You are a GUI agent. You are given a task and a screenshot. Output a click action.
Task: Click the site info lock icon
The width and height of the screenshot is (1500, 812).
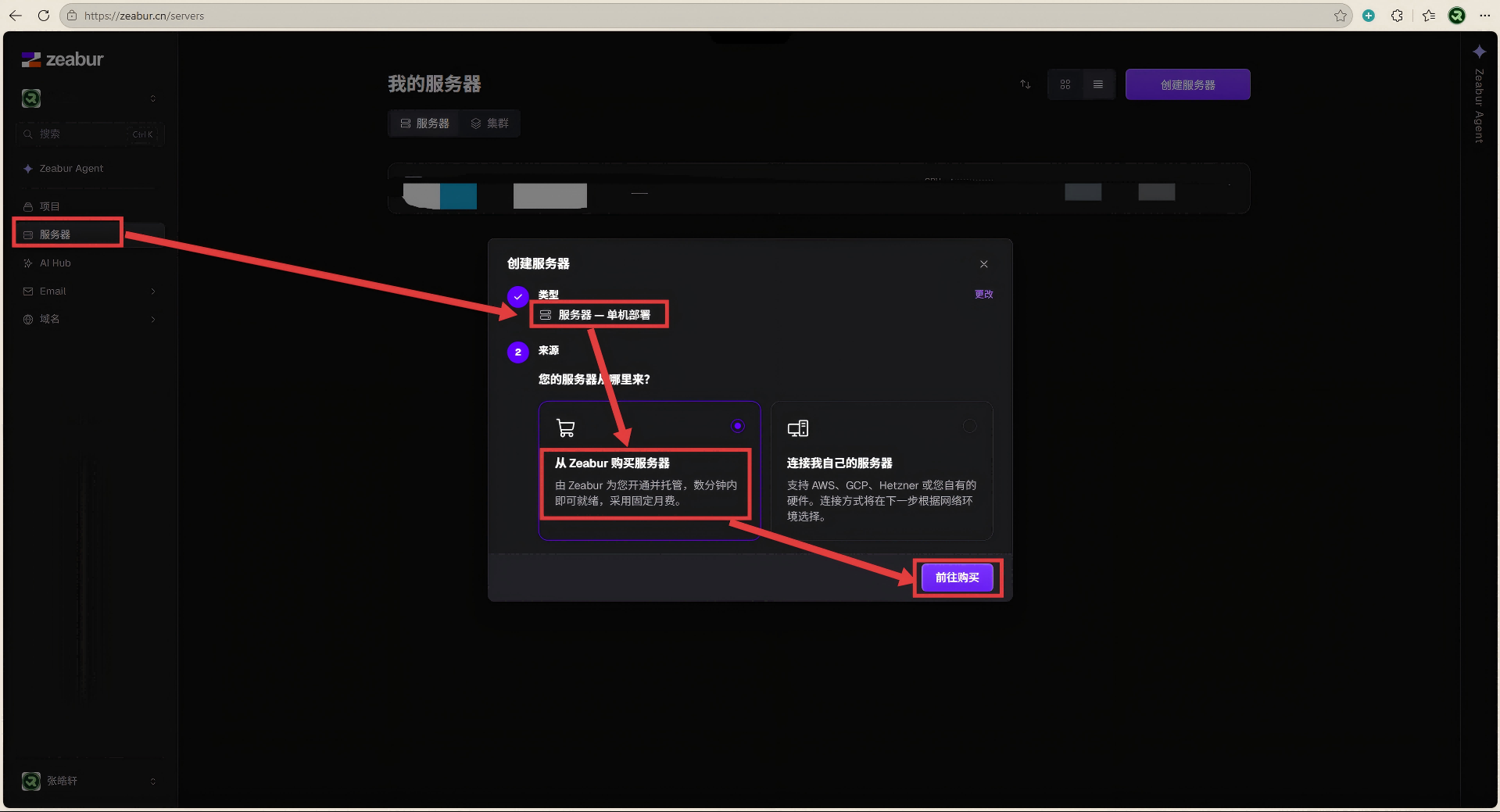pyautogui.click(x=71, y=16)
